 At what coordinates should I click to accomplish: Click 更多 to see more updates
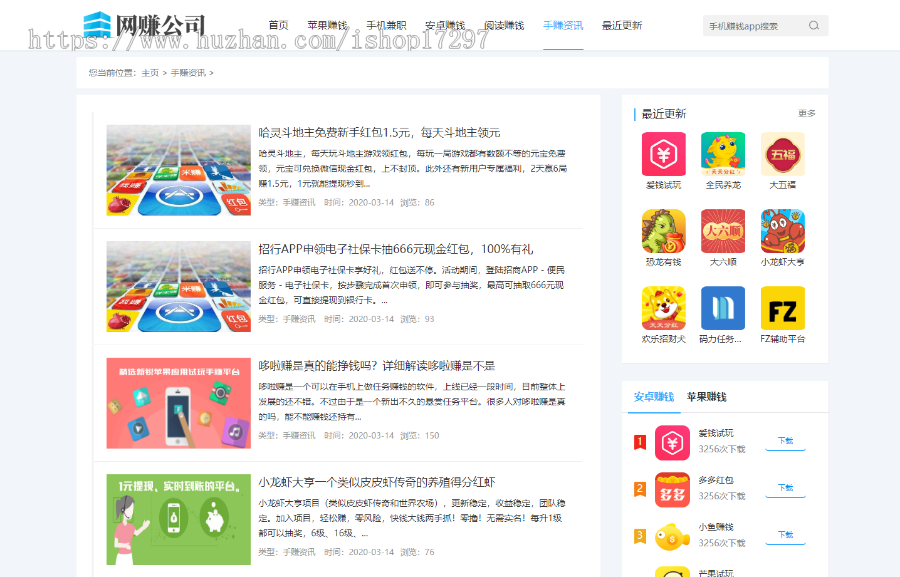click(x=808, y=114)
